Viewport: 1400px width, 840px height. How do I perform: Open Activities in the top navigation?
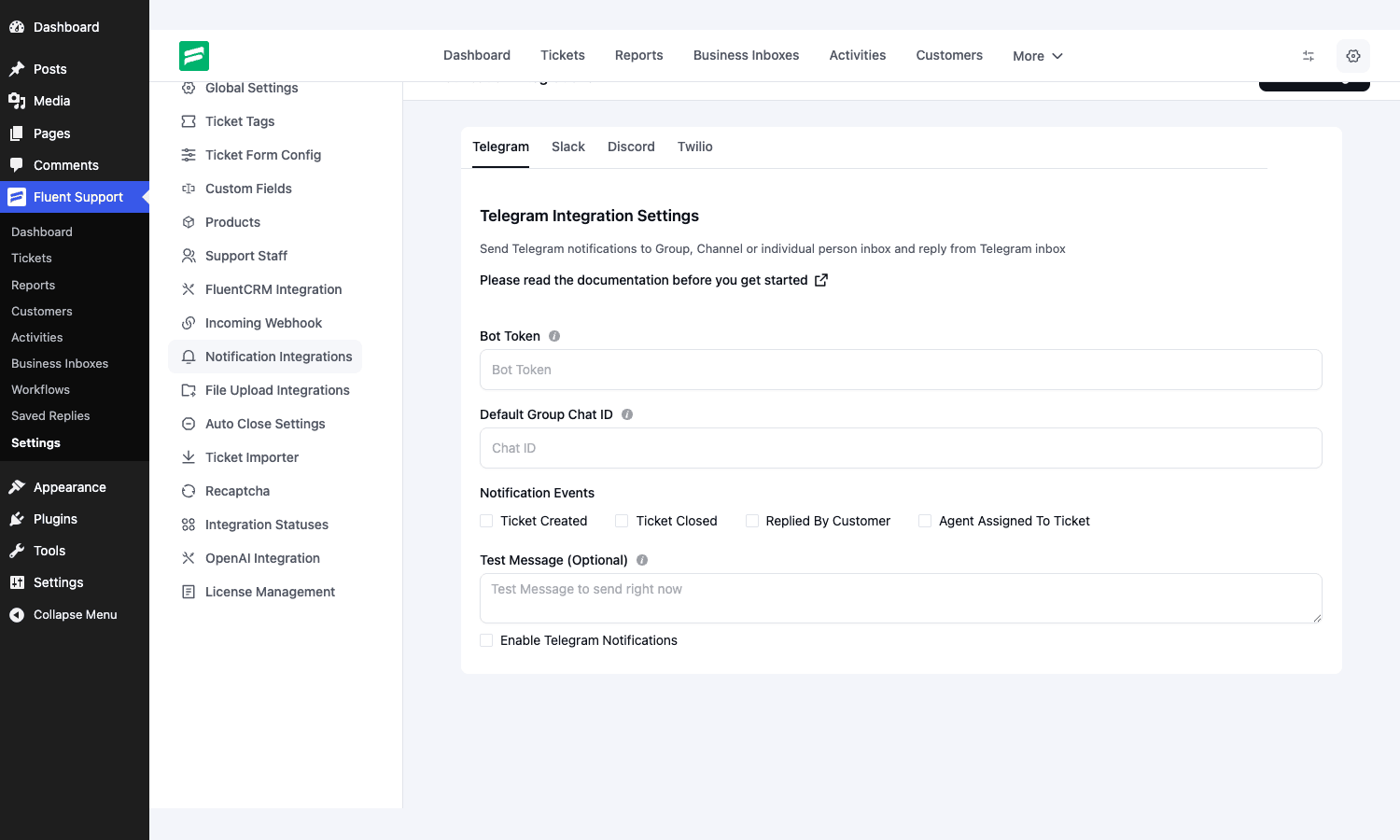[x=858, y=55]
